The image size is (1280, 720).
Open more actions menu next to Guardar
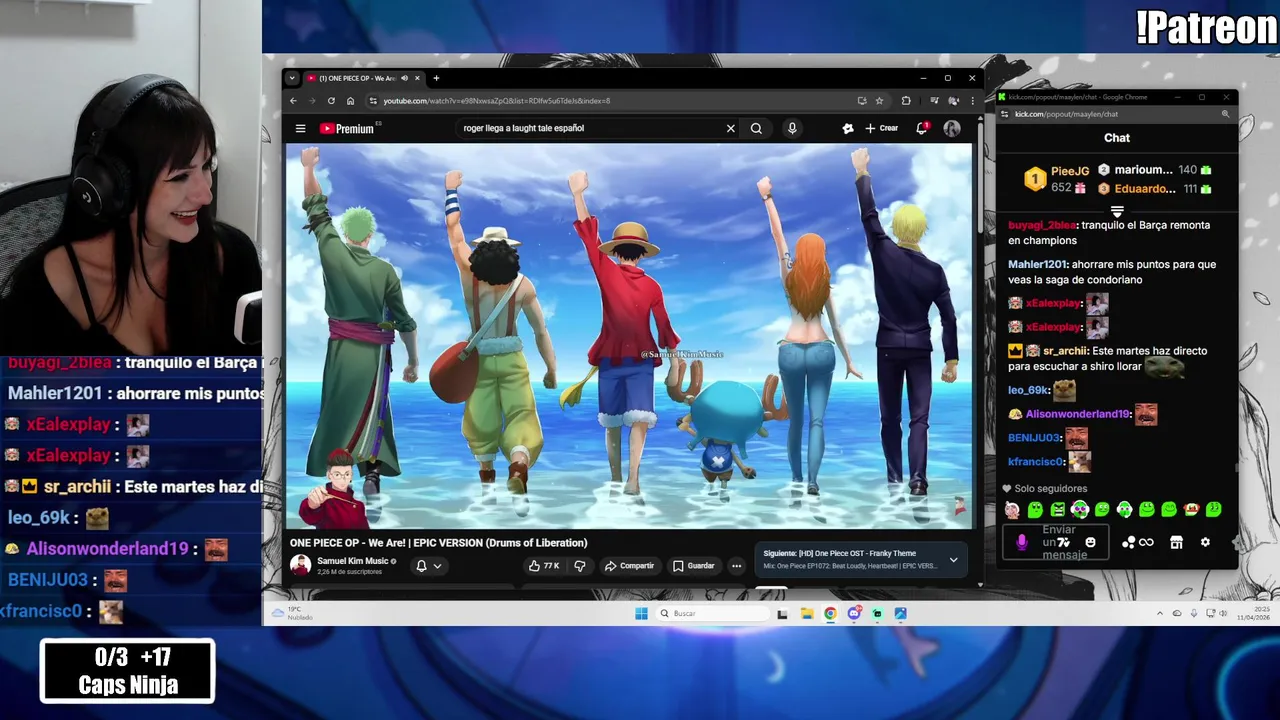point(736,566)
